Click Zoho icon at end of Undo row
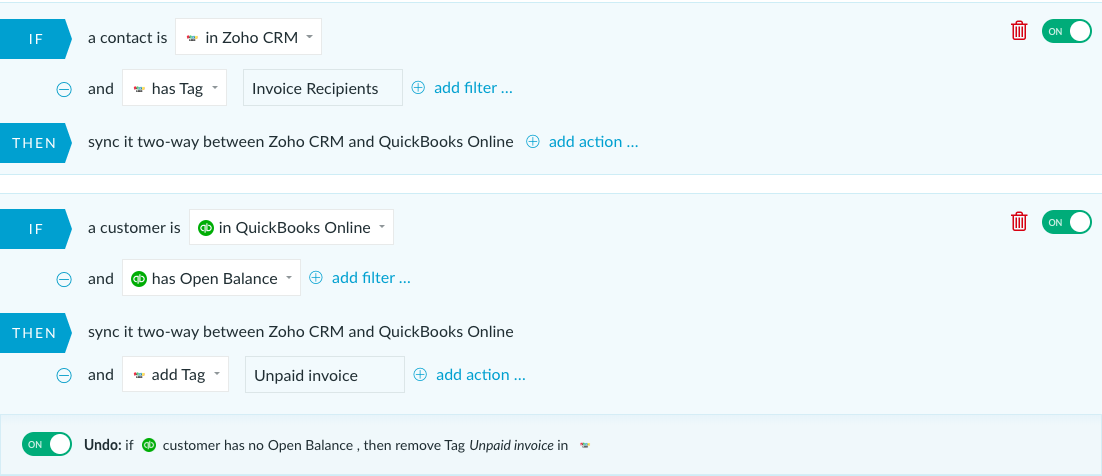The width and height of the screenshot is (1102, 476). coord(585,445)
